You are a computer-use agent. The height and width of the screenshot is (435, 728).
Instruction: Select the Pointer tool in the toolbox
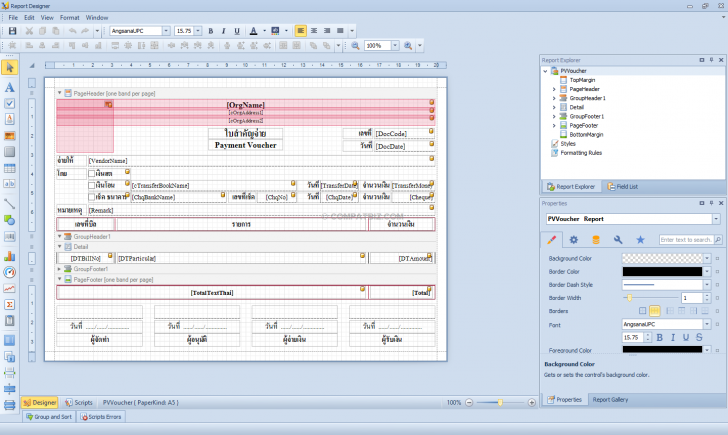(10, 68)
